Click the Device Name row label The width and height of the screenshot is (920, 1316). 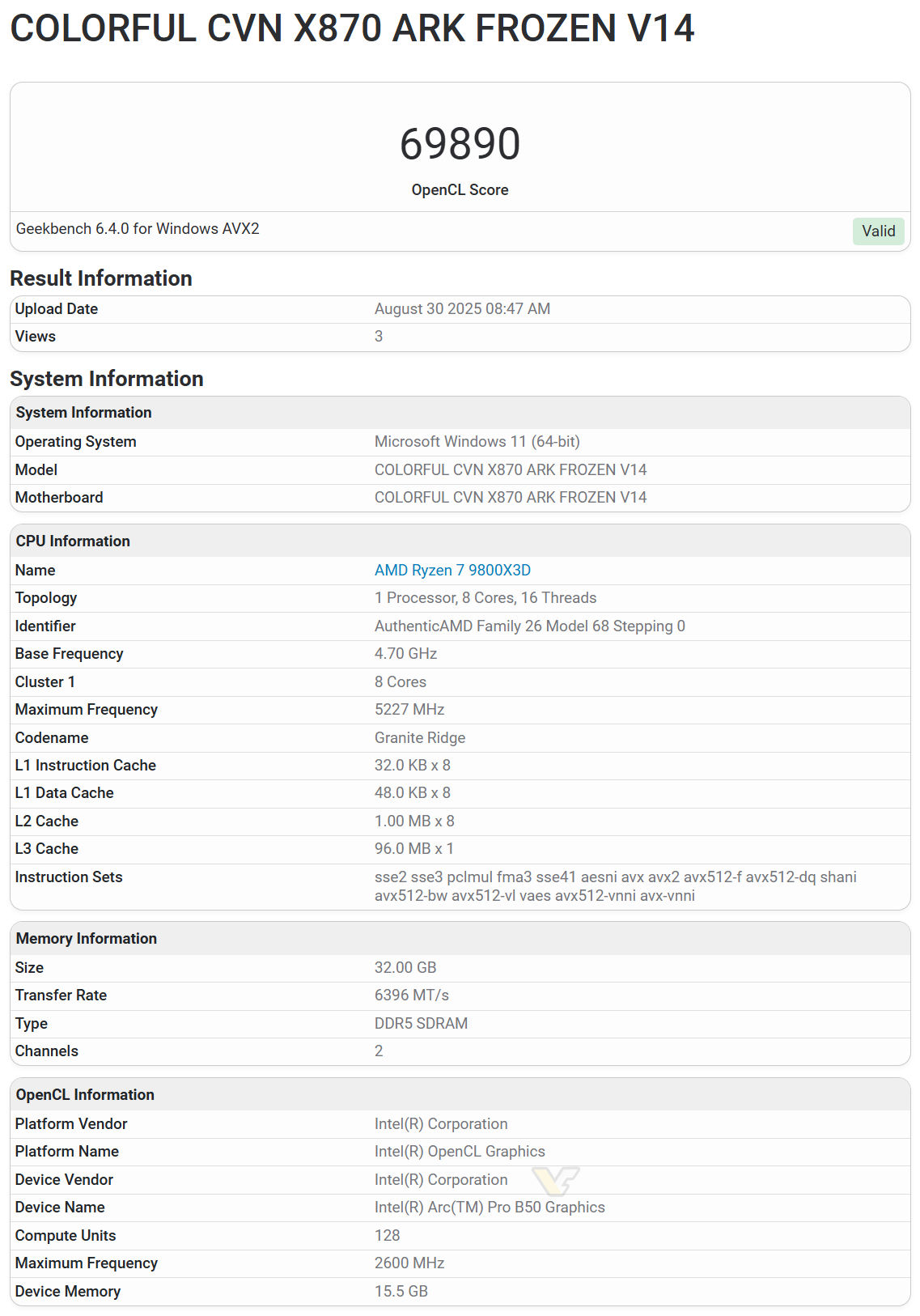(60, 1208)
